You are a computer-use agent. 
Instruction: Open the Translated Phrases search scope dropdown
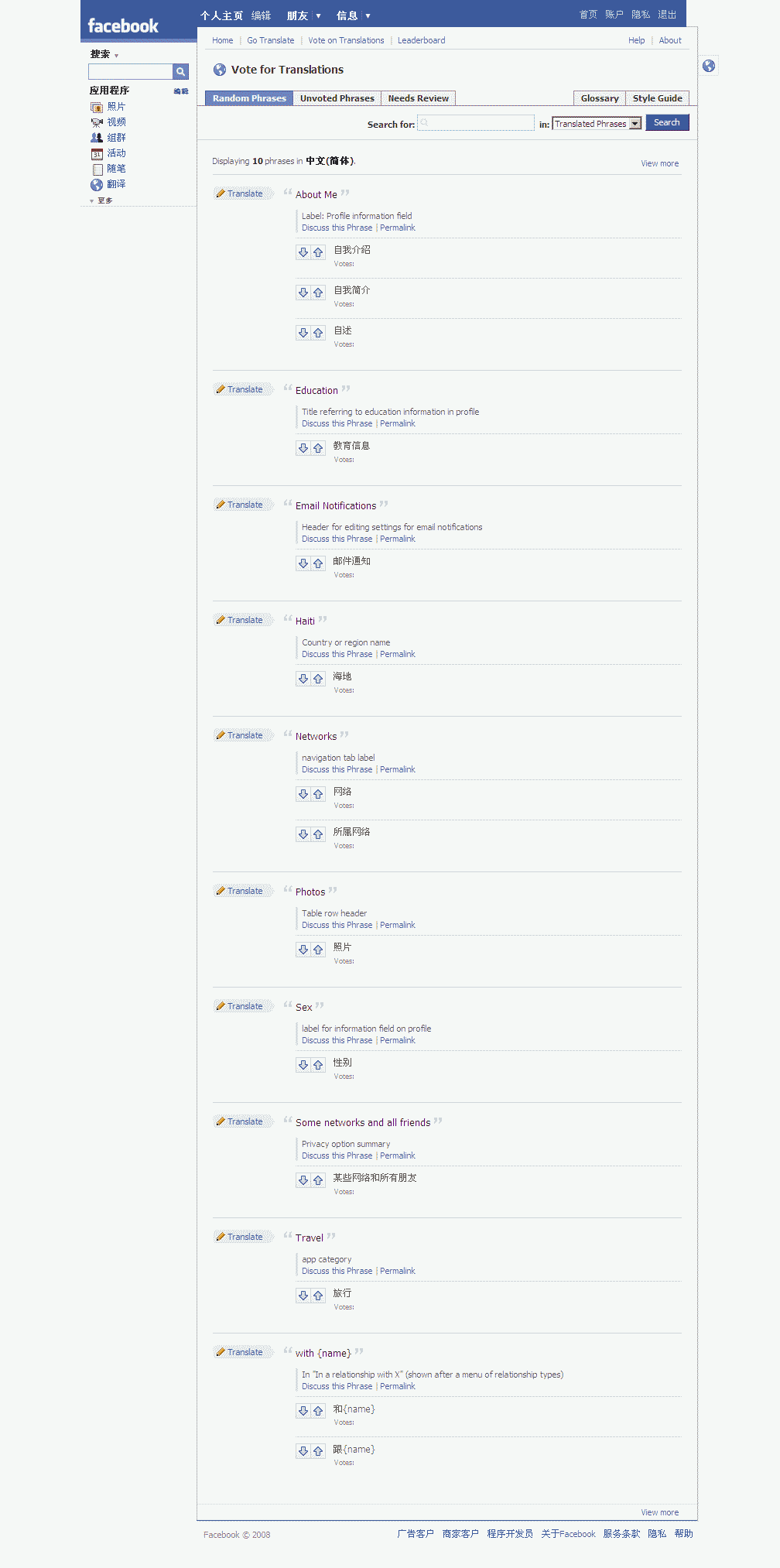click(597, 124)
